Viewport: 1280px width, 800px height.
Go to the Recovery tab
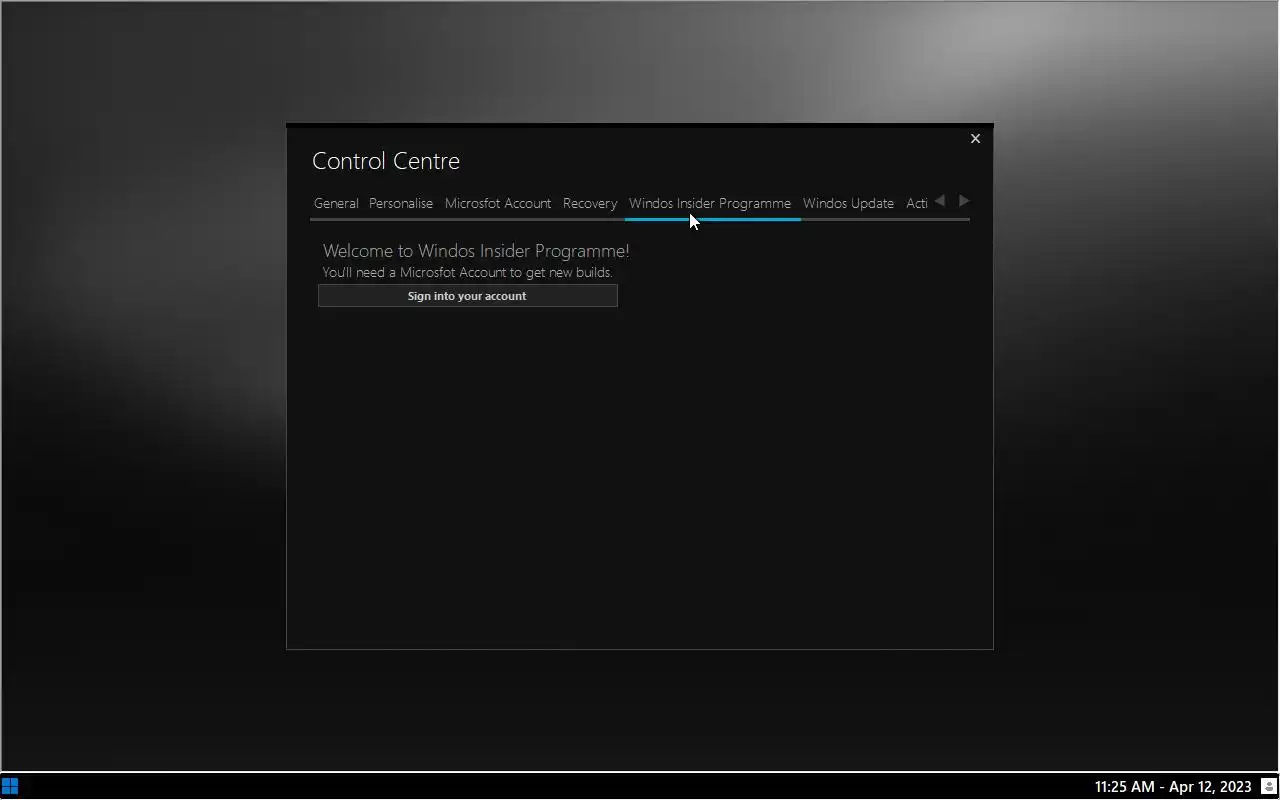(590, 203)
